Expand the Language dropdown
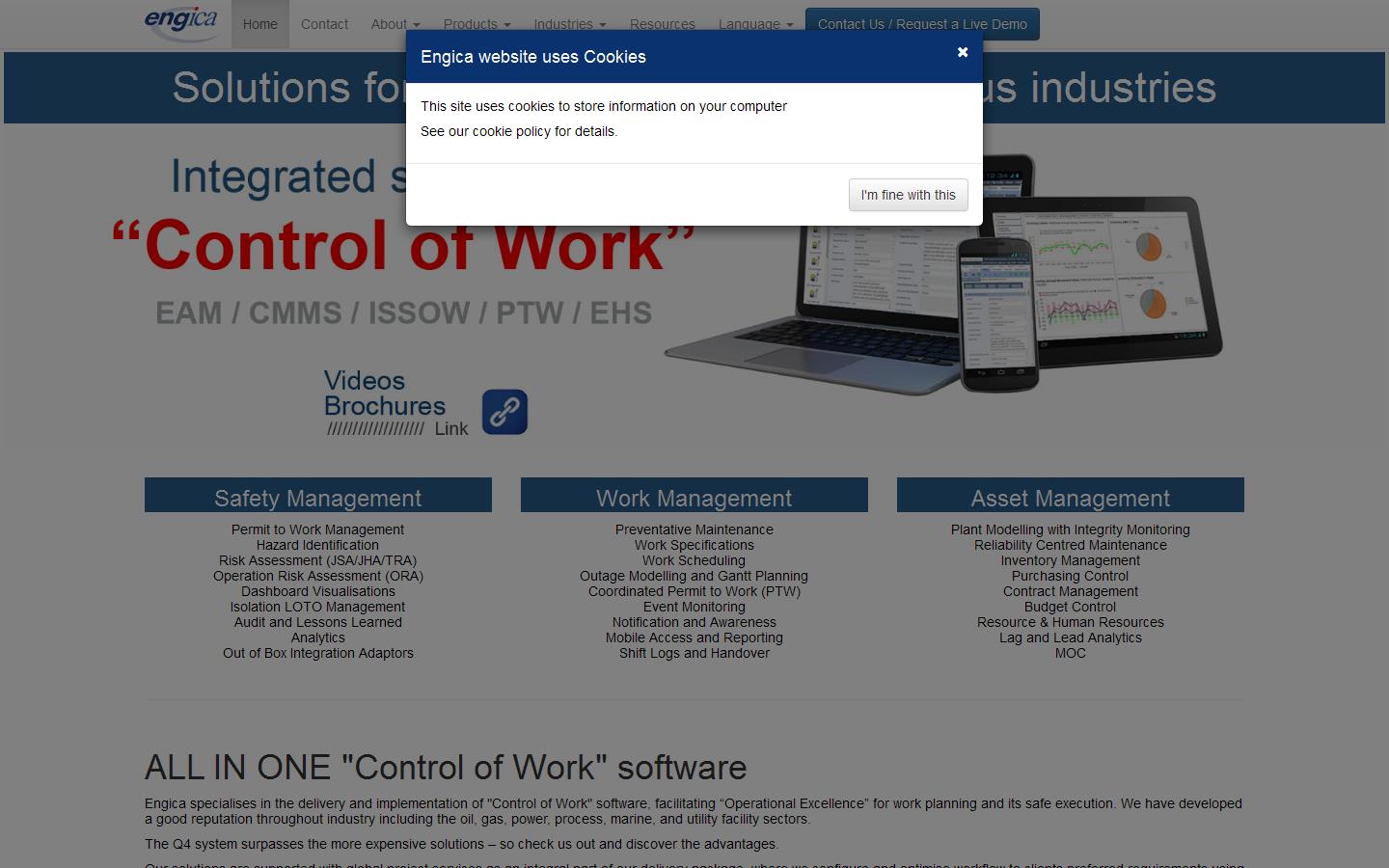 (755, 24)
